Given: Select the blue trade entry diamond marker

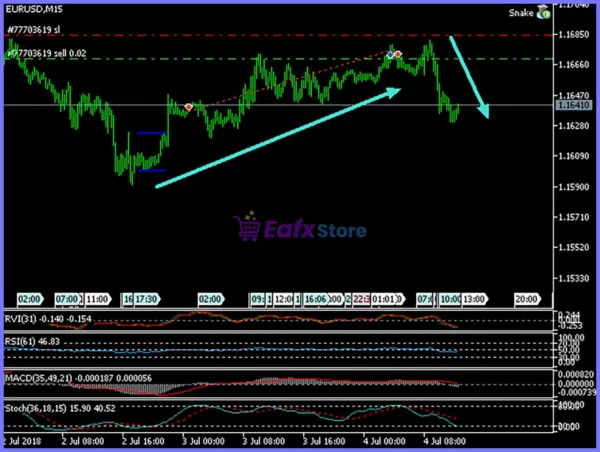Looking at the screenshot, I should click(390, 55).
